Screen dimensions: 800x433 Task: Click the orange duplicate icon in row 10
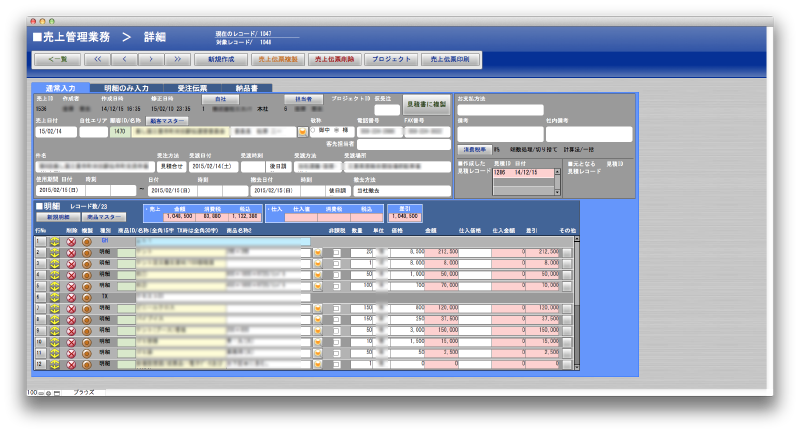86,340
